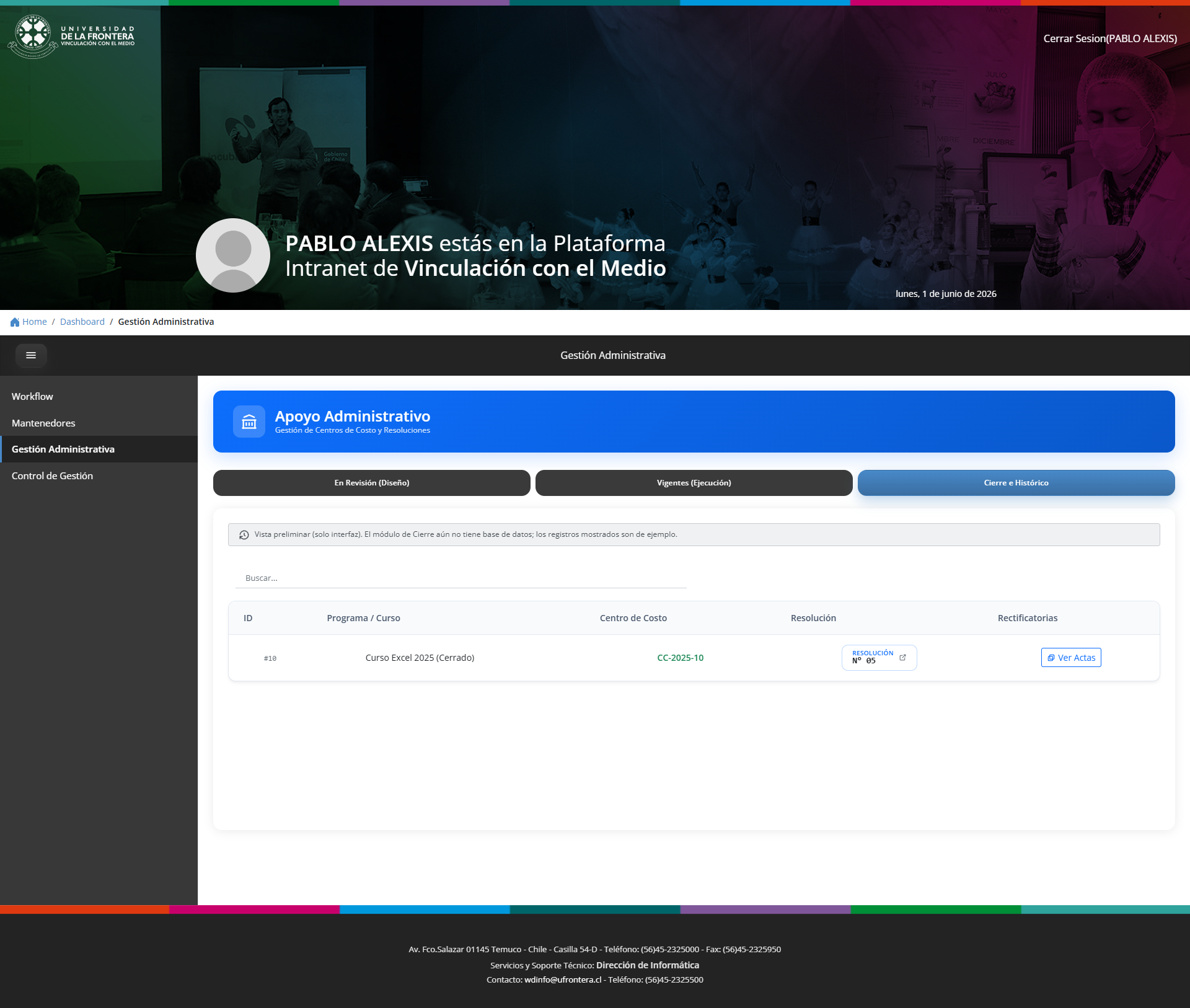Click the hamburger menu toggle button
1190x1008 pixels.
point(31,355)
